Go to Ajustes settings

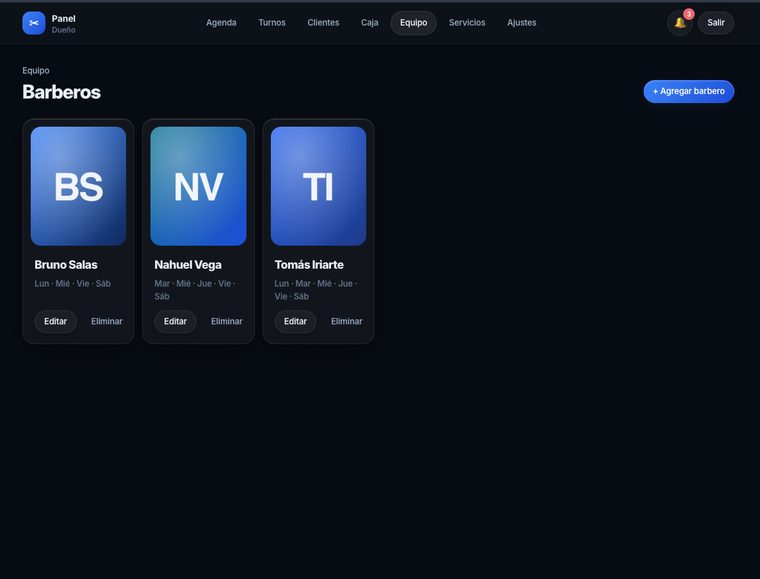522,23
